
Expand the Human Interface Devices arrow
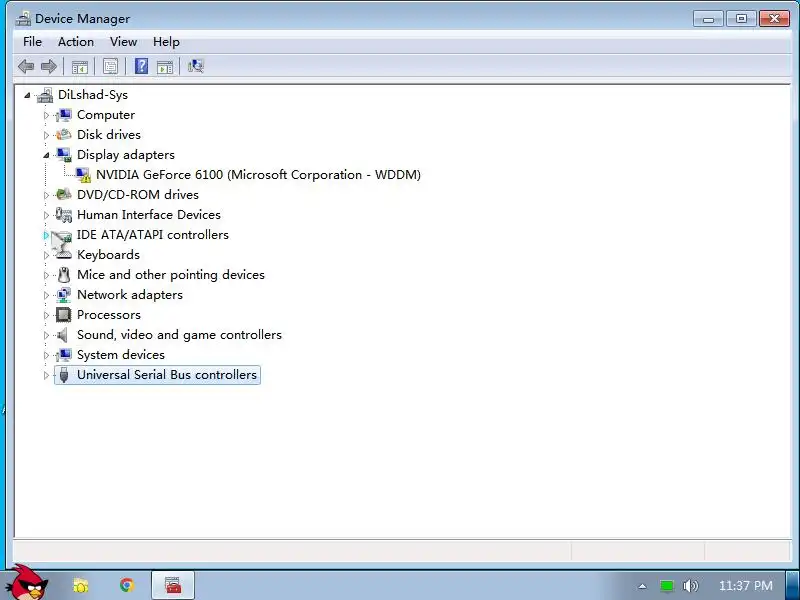coord(46,215)
